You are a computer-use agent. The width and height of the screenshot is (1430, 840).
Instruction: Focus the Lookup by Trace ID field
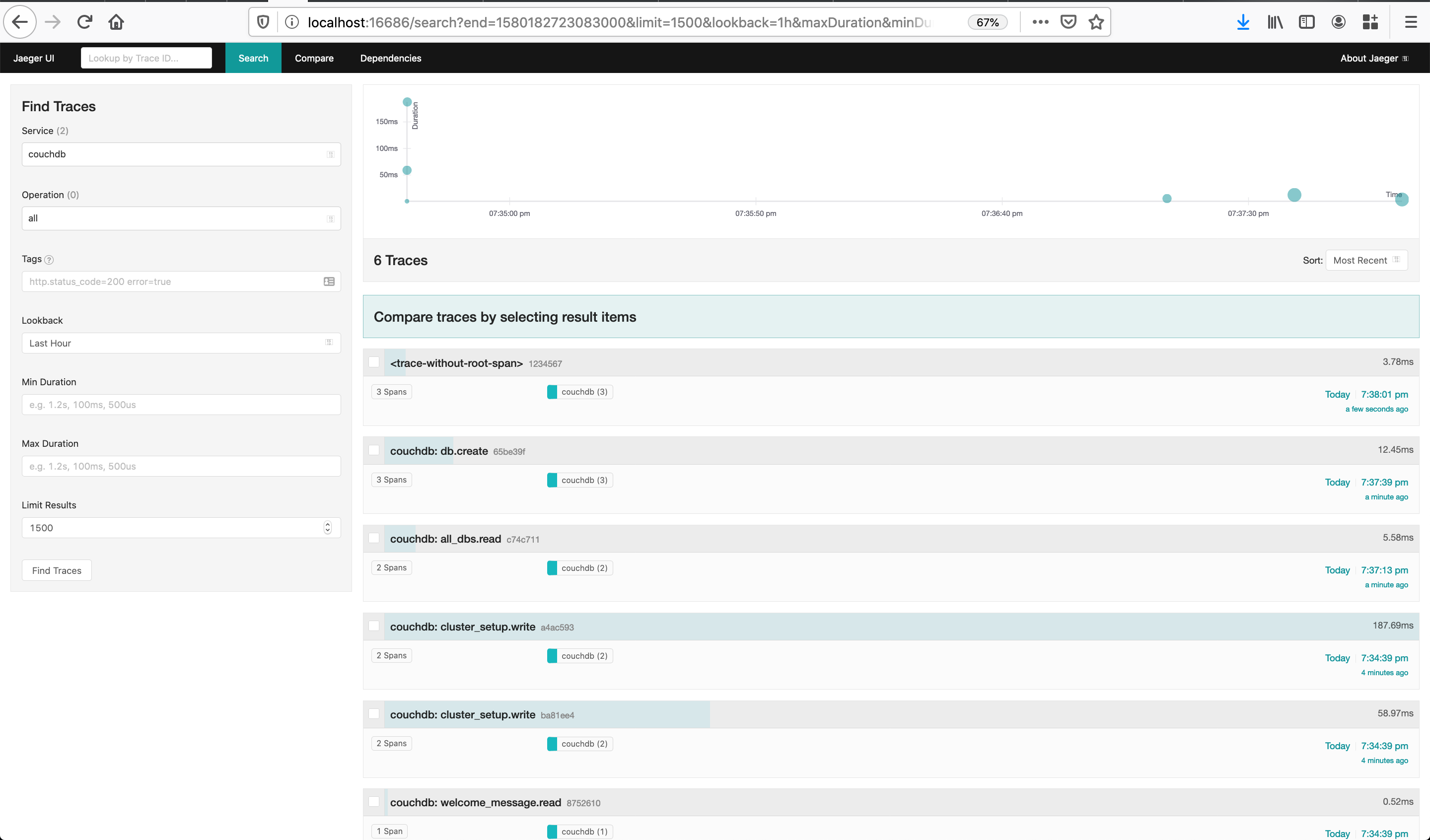[x=146, y=58]
